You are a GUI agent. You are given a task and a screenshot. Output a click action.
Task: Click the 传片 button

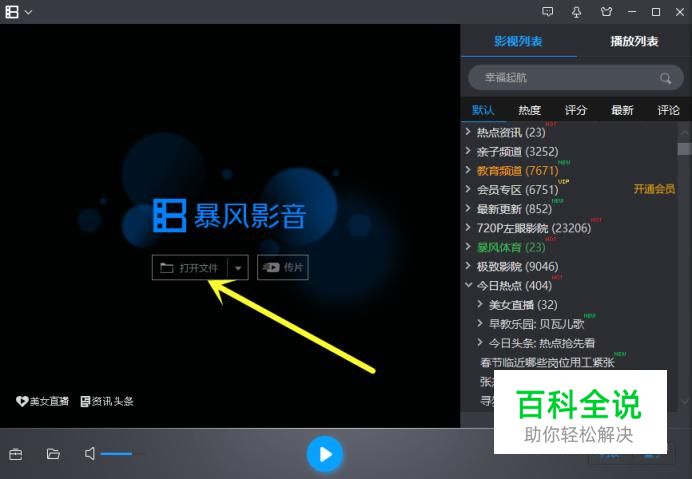point(283,268)
